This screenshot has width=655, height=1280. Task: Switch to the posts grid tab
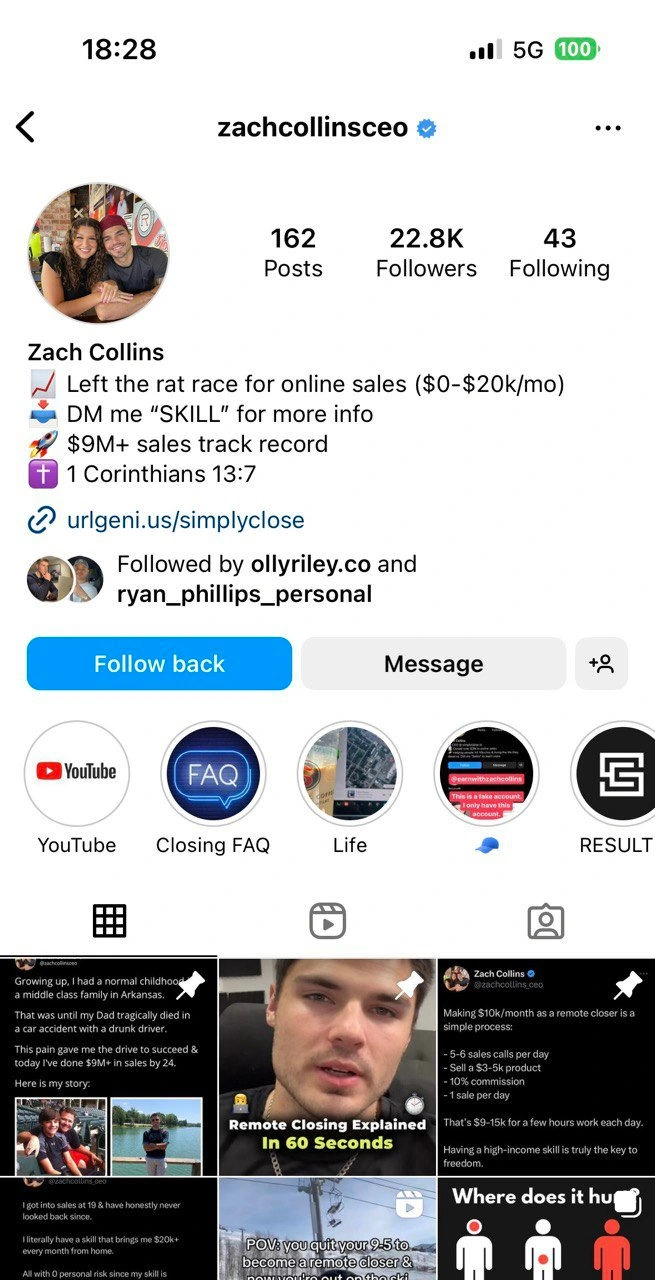coord(109,921)
